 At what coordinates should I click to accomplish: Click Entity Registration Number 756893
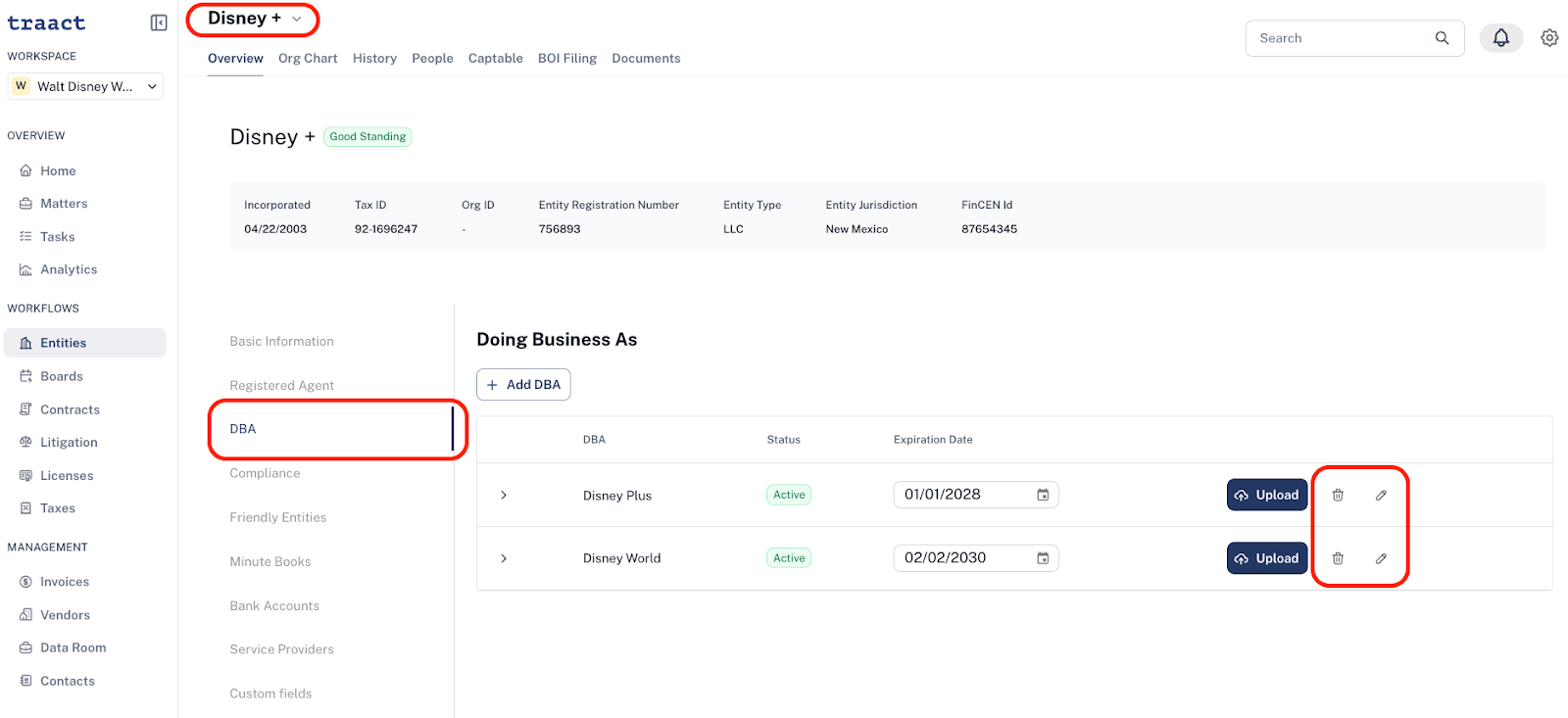point(560,229)
